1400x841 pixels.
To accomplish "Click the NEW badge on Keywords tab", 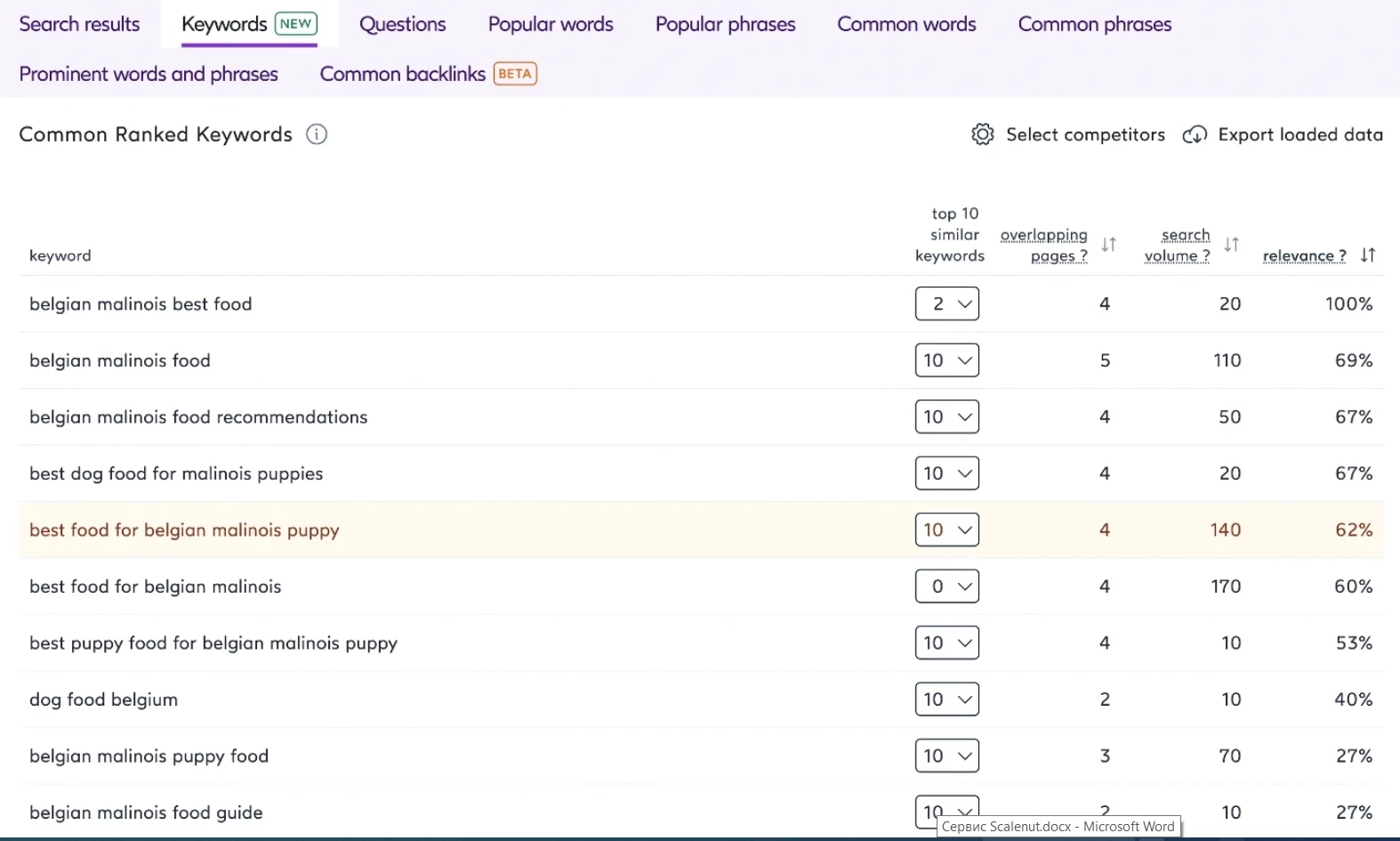I will (x=295, y=24).
